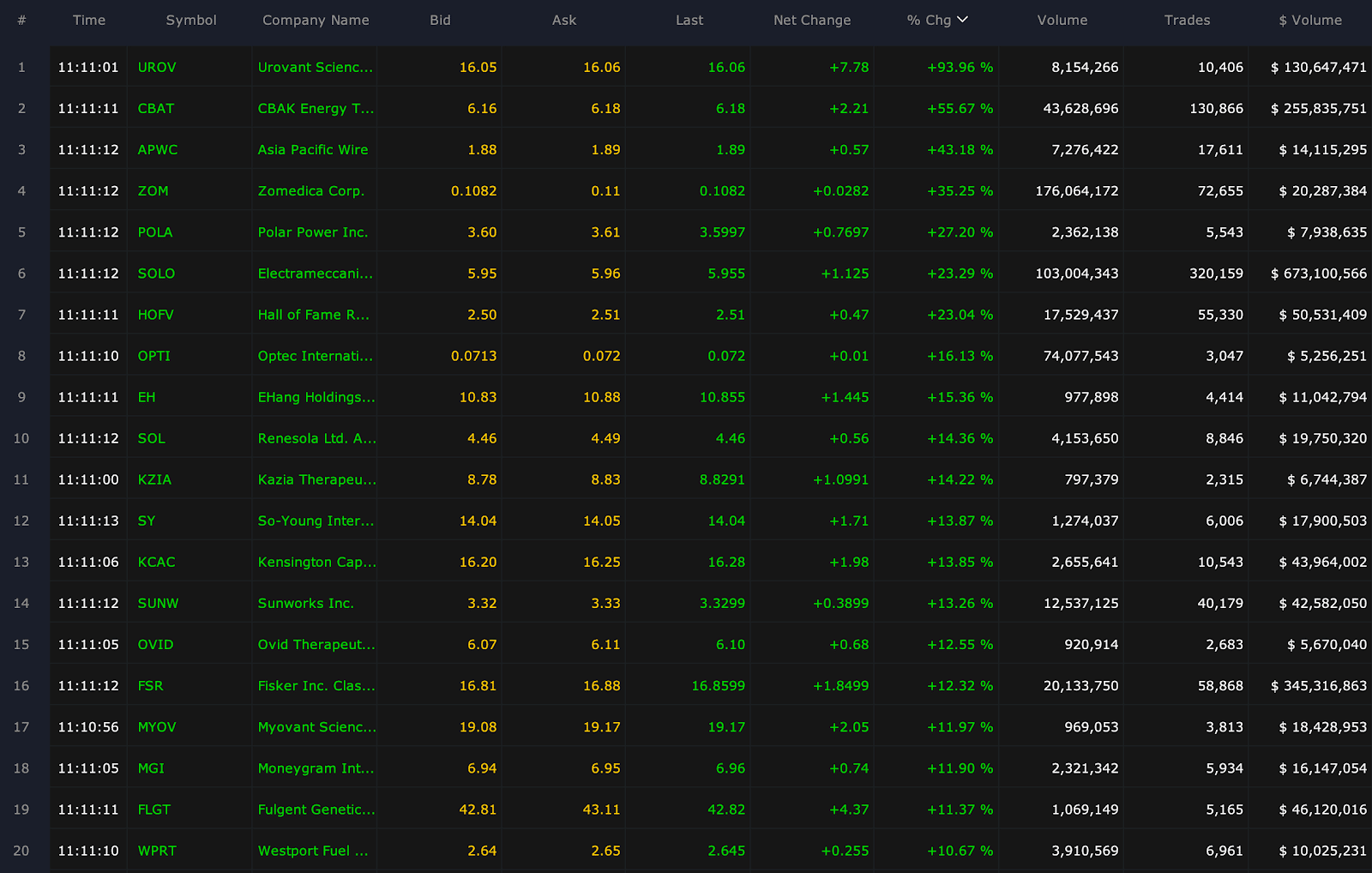Sort by the Time column header
Screen dimensions: 1372x873
click(89, 20)
